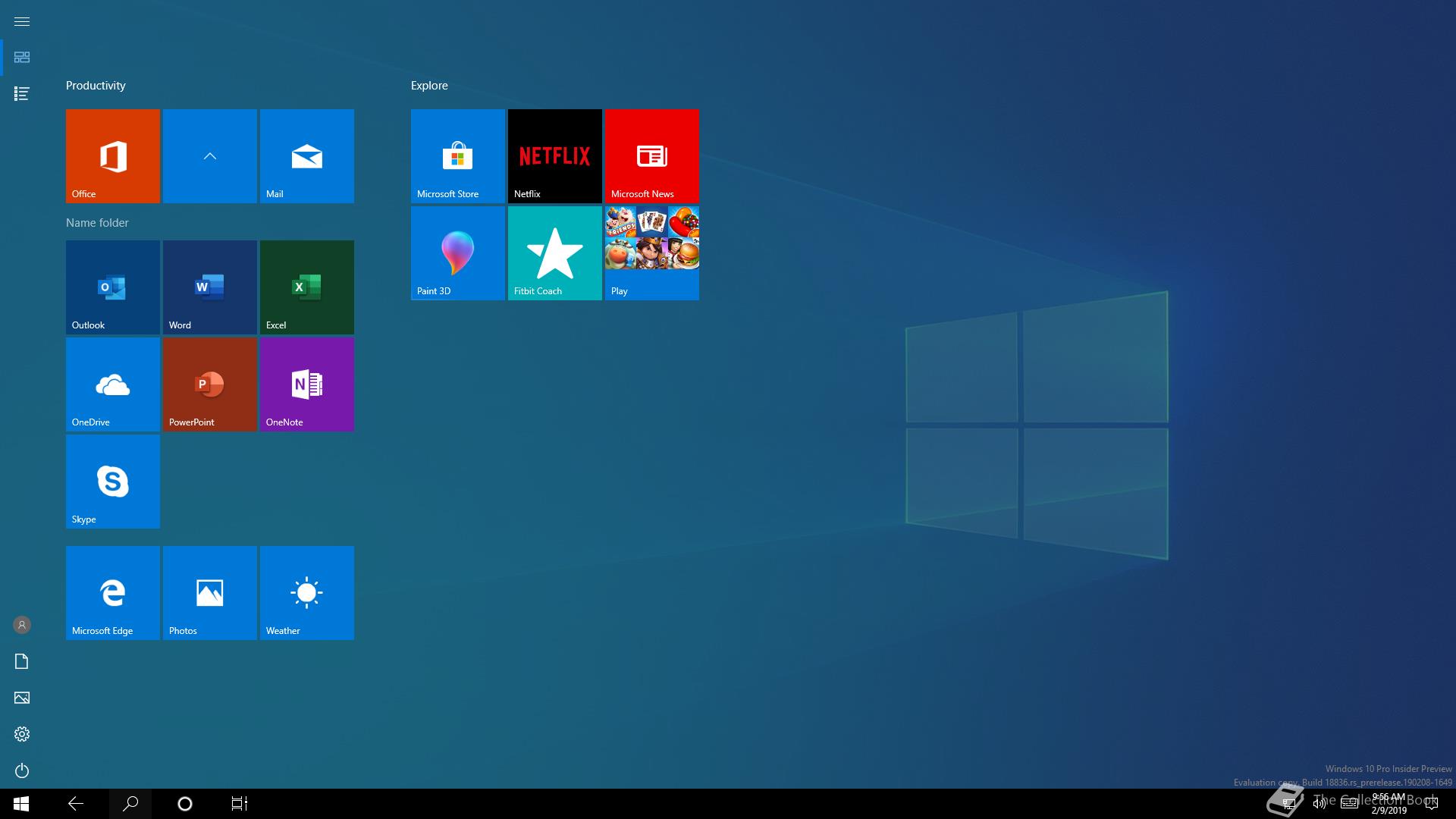Click the taskbar Back arrow
Screen dimensions: 1456x819
point(76,804)
